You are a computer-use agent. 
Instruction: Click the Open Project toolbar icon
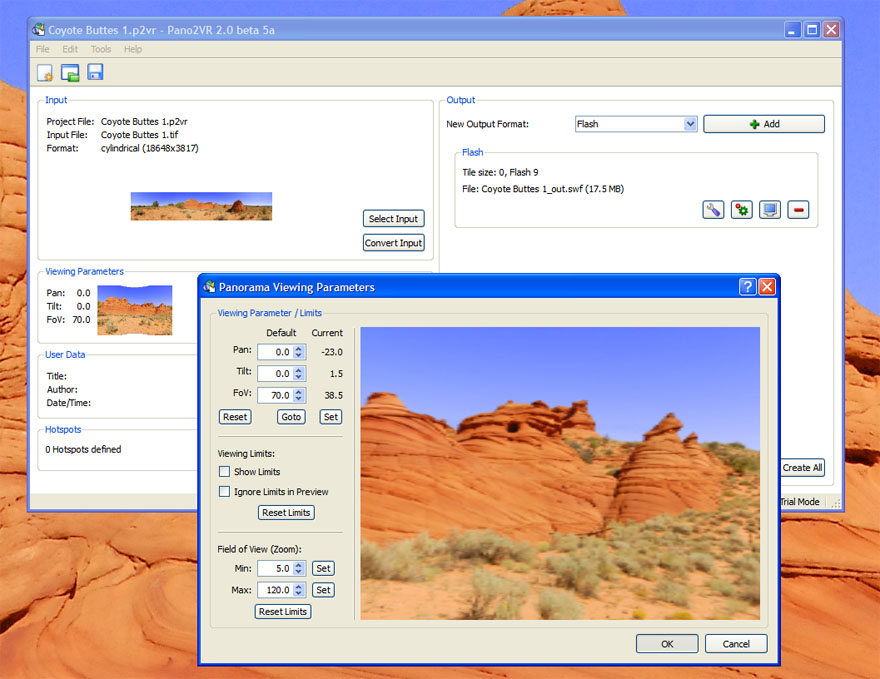point(70,73)
